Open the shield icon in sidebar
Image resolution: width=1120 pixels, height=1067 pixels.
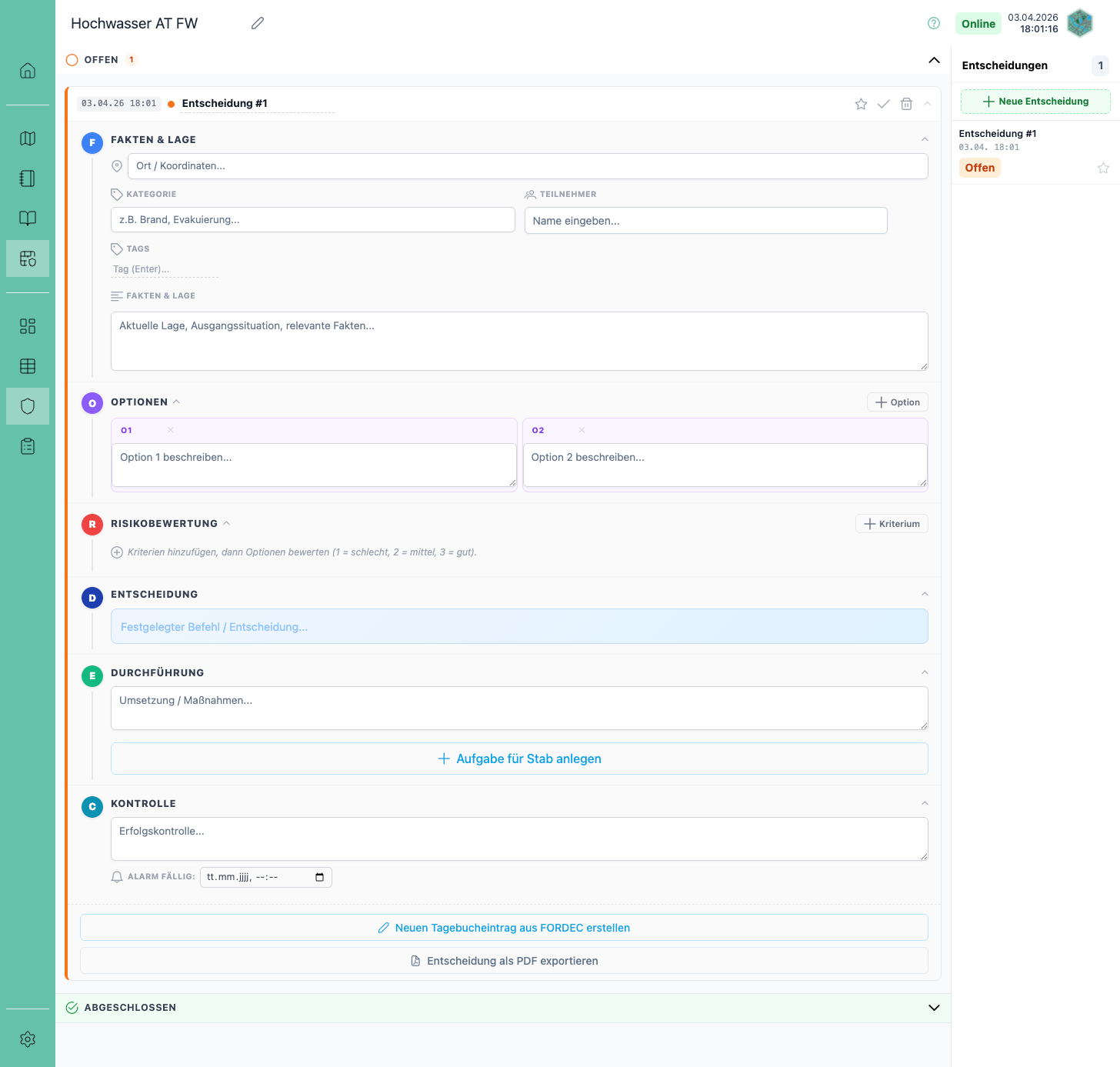click(x=28, y=406)
